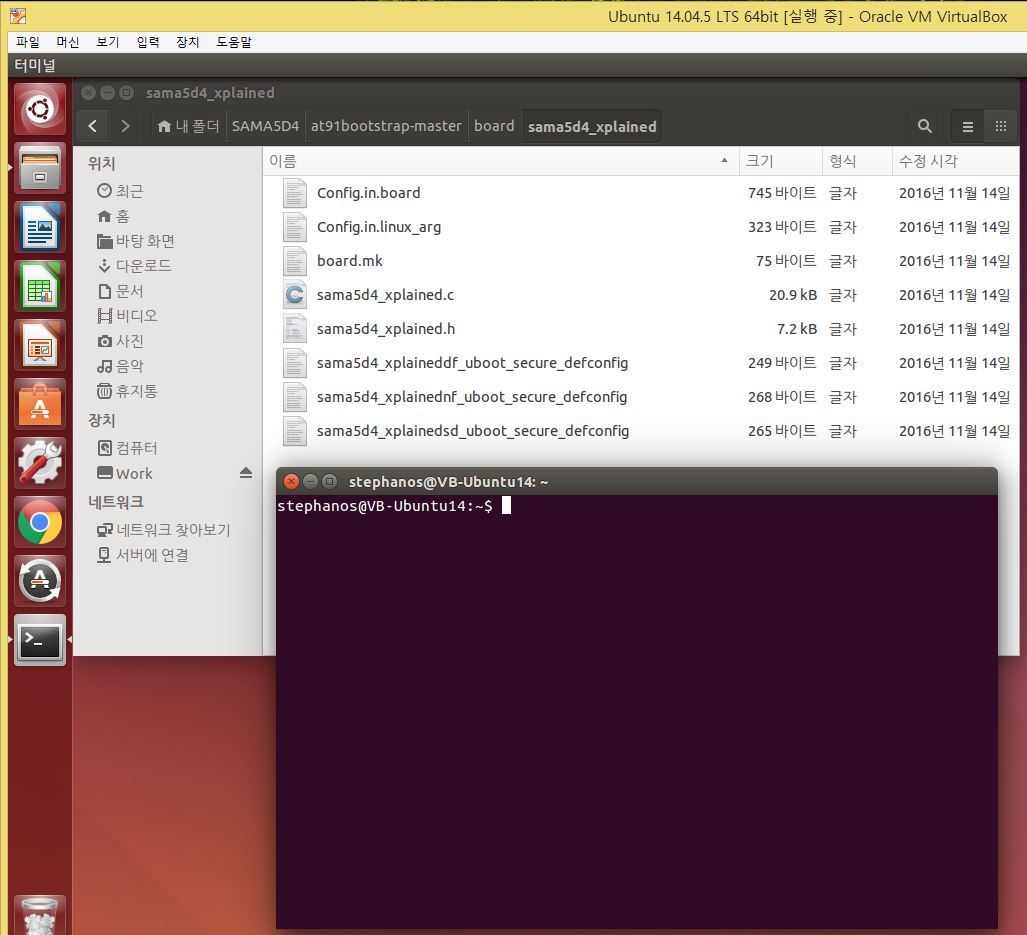The width and height of the screenshot is (1027, 935).
Task: Navigate to at91bootstrap-master in path bar
Action: pos(386,126)
